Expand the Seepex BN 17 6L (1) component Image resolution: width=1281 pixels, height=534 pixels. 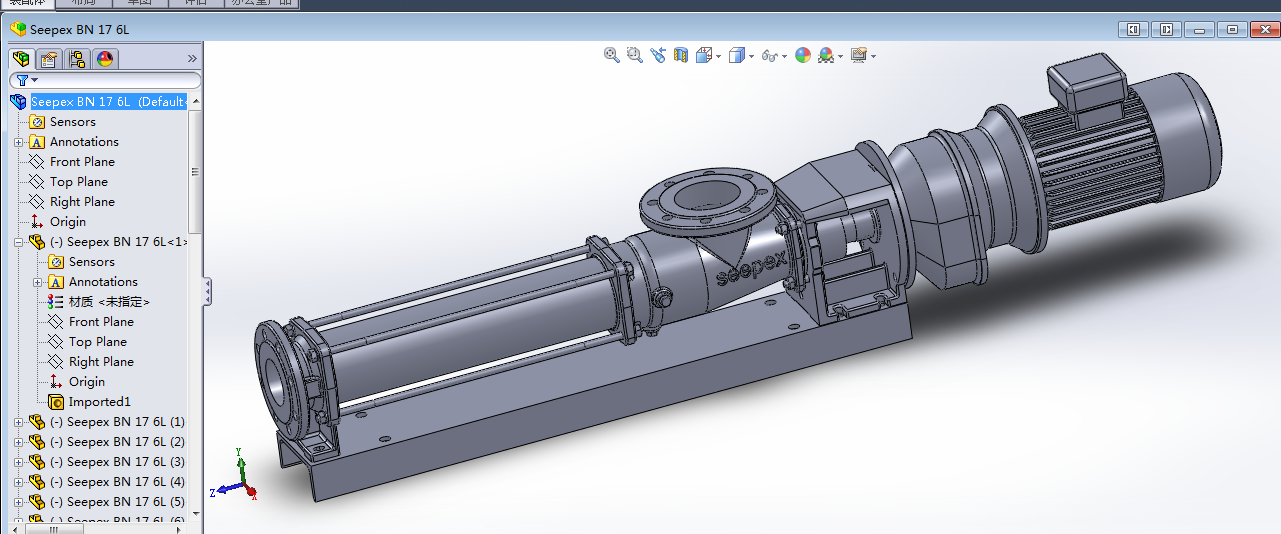pos(18,422)
